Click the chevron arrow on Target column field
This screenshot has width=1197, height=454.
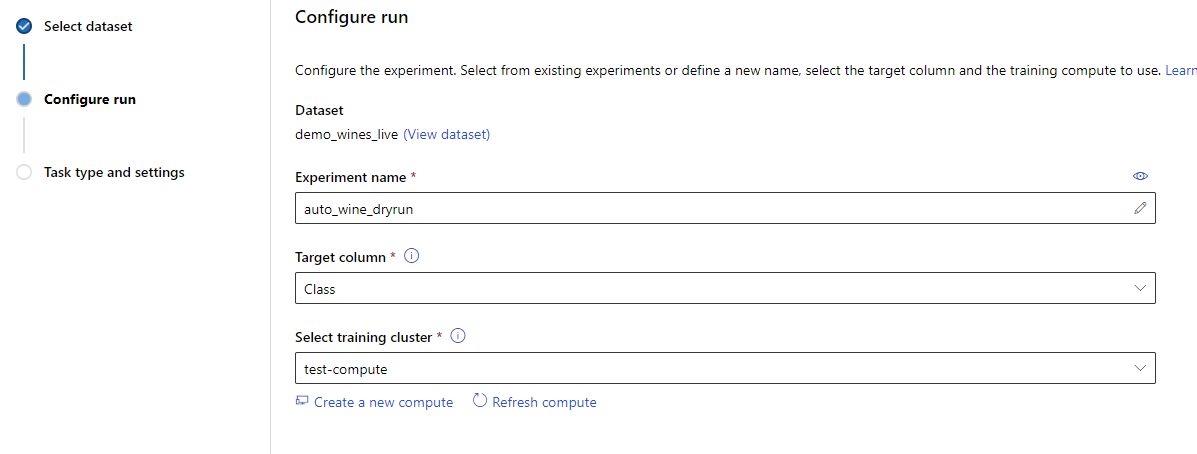(1140, 288)
